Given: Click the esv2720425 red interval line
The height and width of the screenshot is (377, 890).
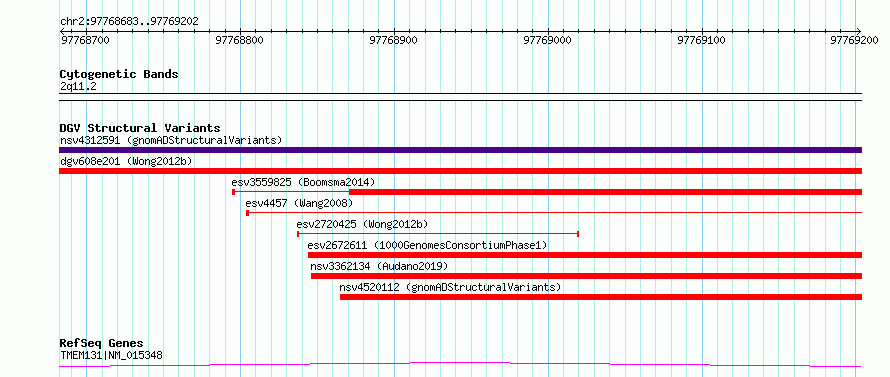Looking at the screenshot, I should pyautogui.click(x=438, y=234).
